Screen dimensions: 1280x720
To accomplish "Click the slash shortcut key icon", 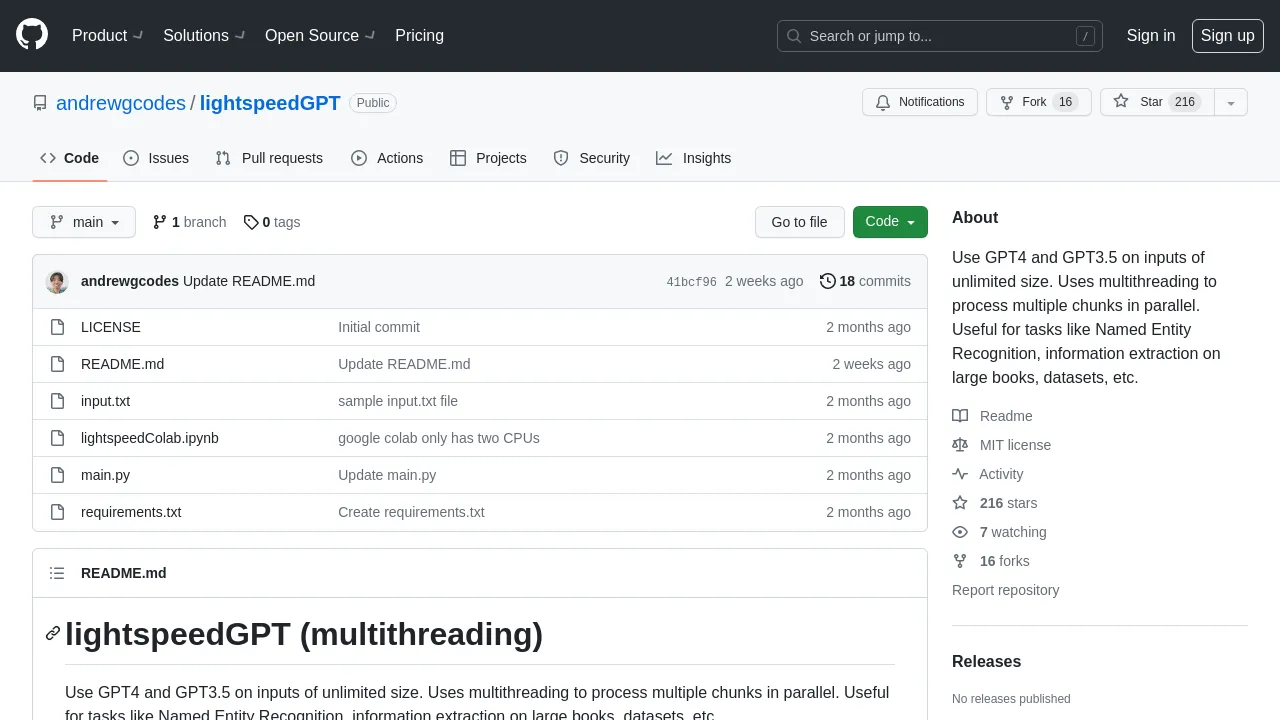I will pos(1085,36).
